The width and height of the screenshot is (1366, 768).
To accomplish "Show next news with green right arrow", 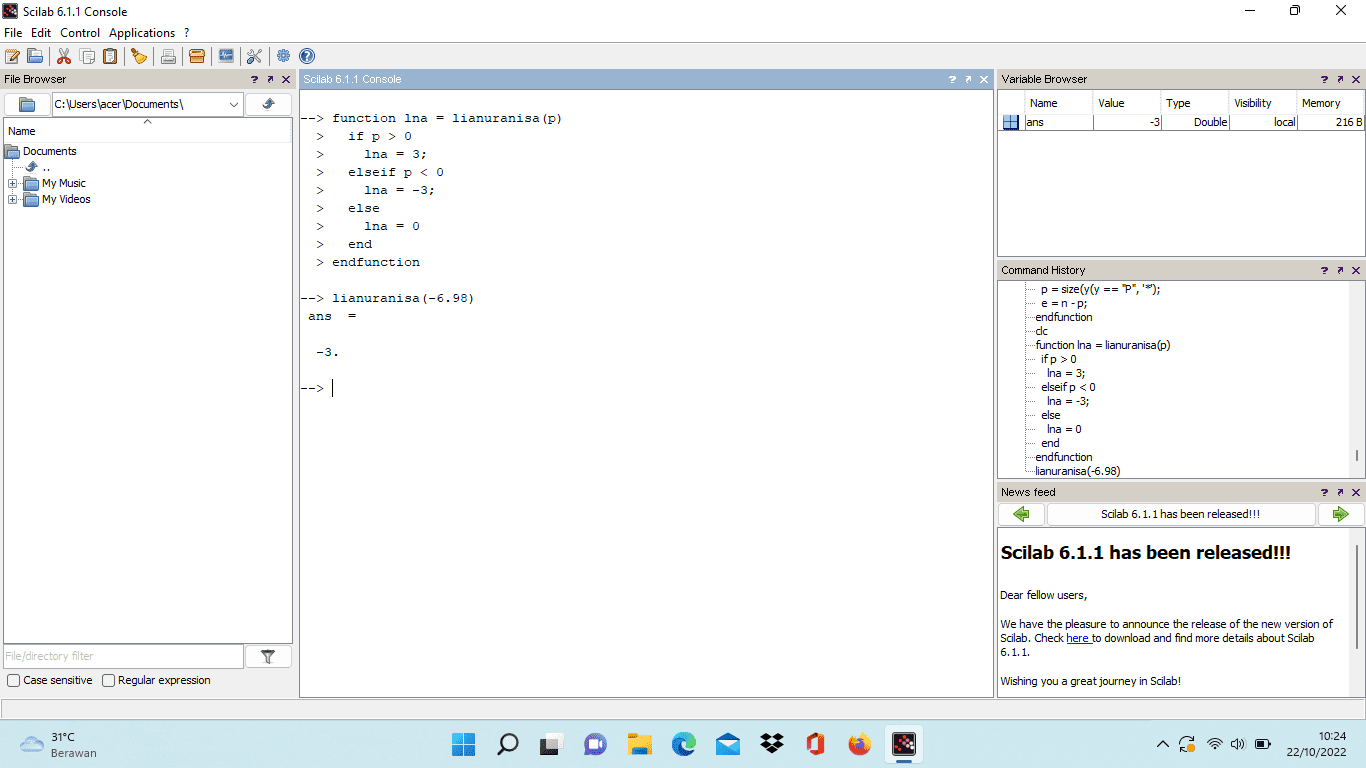I will point(1341,514).
